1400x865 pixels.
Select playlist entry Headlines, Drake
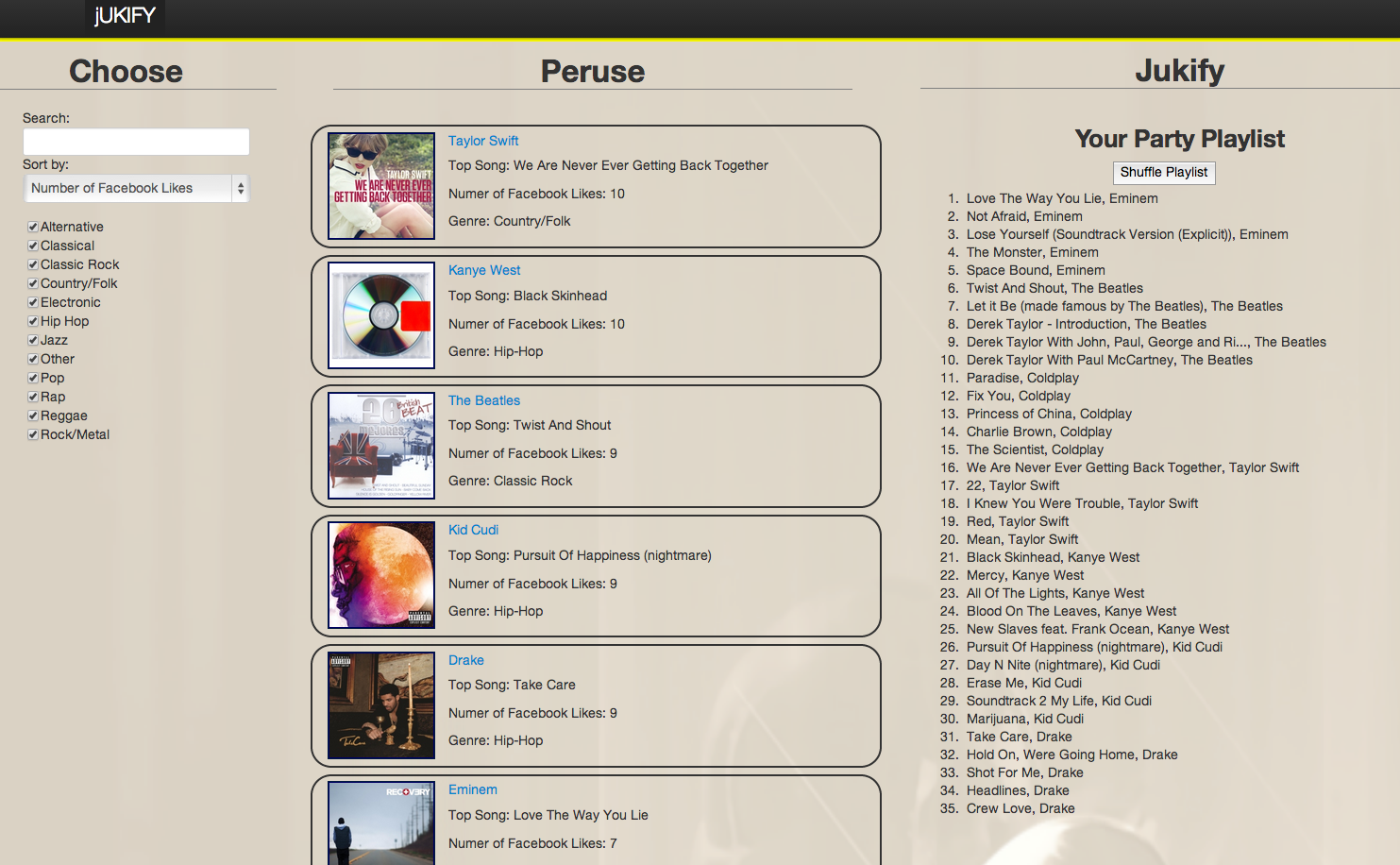(x=1018, y=790)
